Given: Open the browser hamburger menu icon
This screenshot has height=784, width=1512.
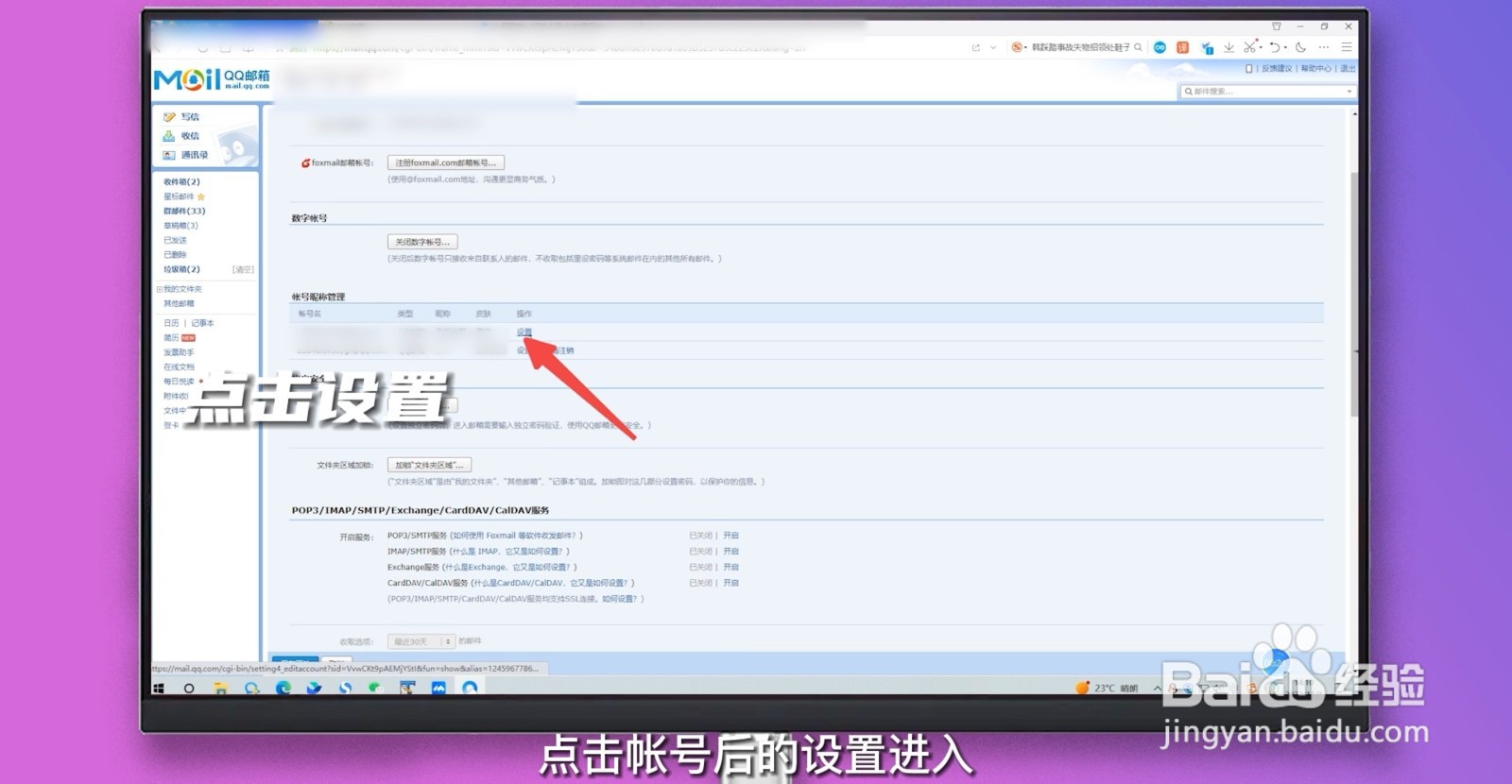Looking at the screenshot, I should tap(1347, 47).
